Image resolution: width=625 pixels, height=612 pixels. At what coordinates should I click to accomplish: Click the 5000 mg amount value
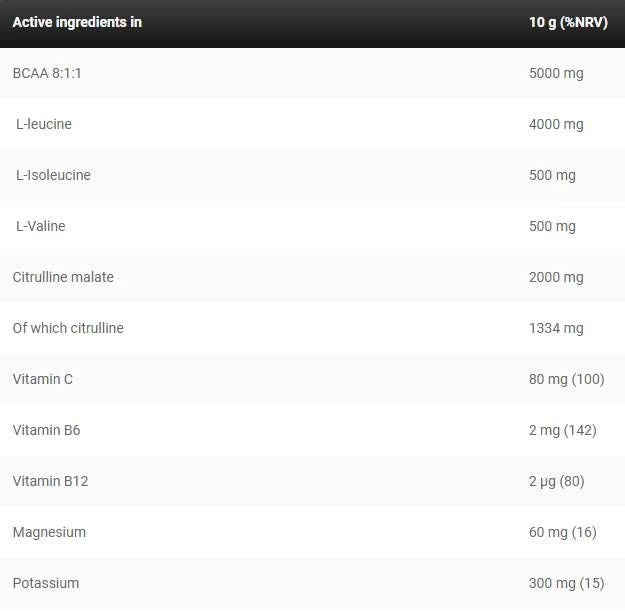(556, 73)
